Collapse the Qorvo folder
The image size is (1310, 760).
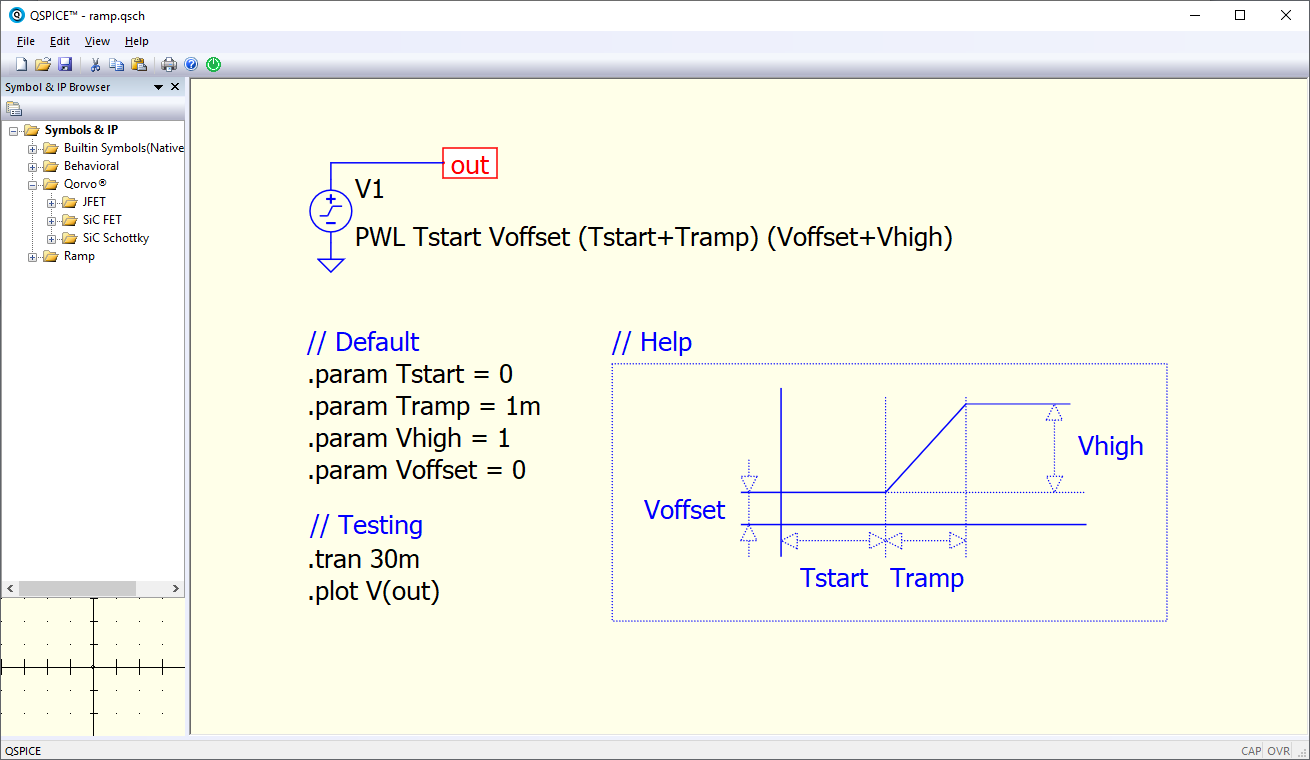[32, 185]
